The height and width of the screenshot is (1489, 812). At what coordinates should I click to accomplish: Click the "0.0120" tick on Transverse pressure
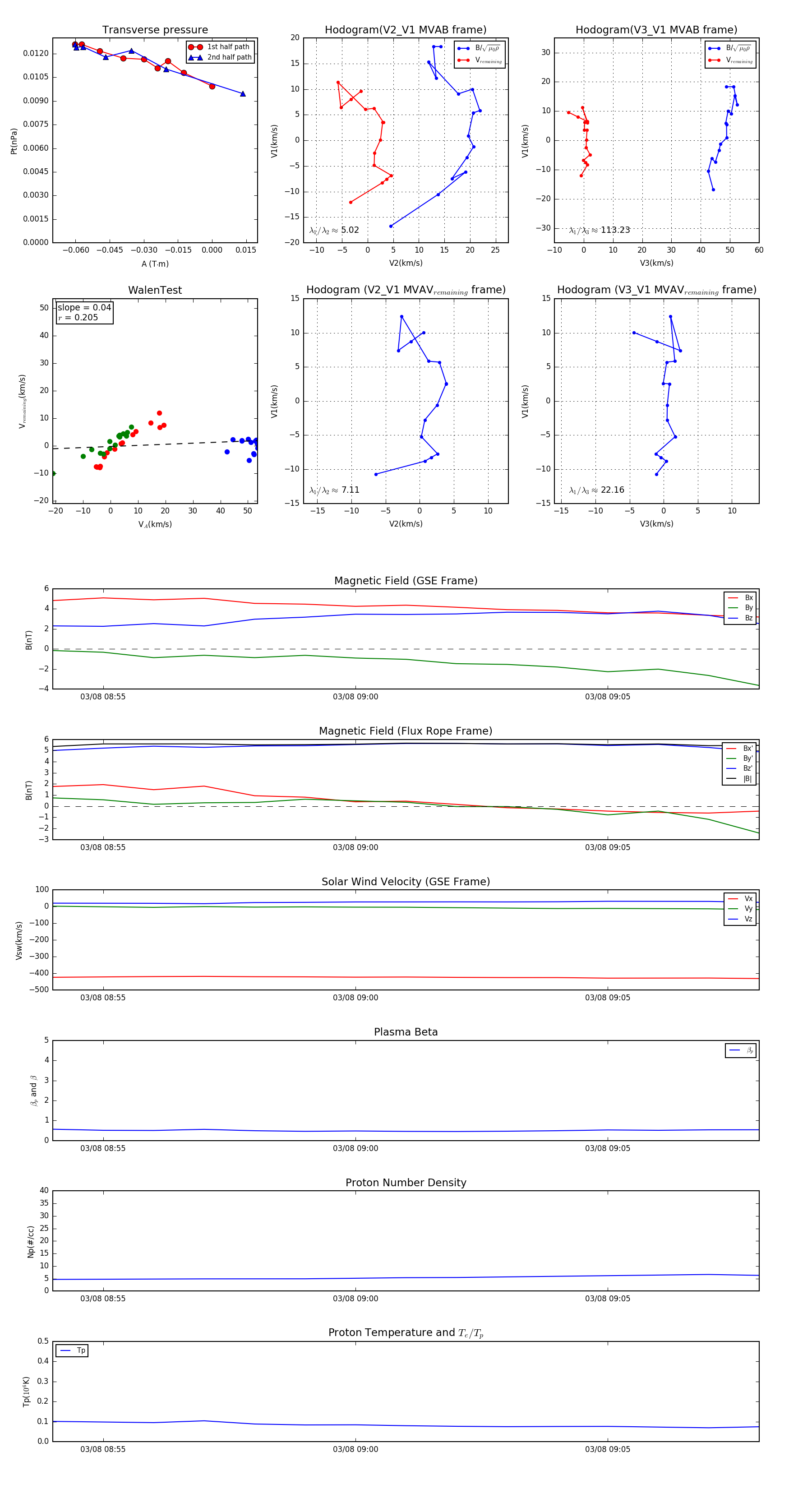36,54
